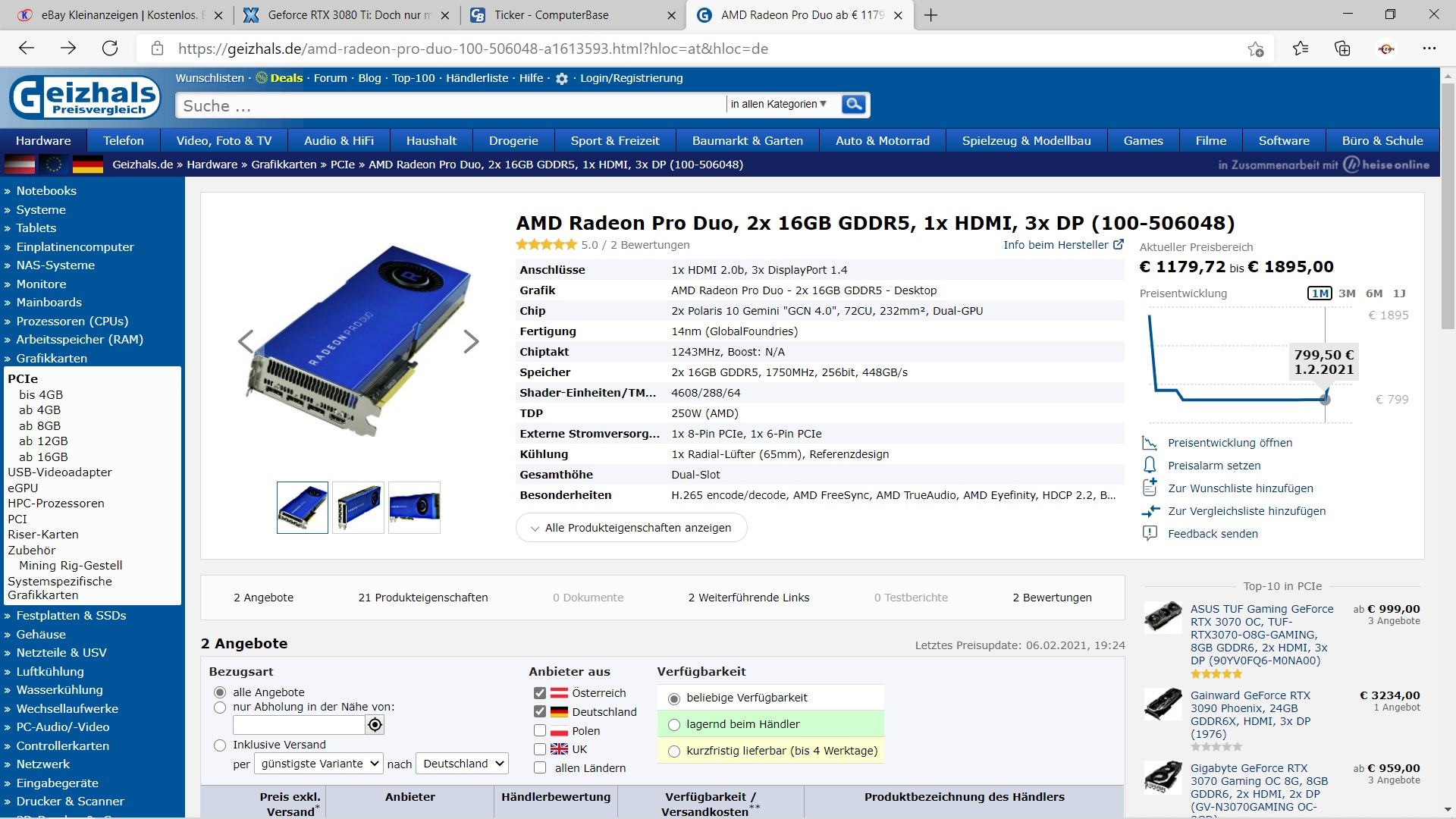Screen dimensions: 1456x819
Task: Click the locate-me icon beside location field
Action: (x=375, y=725)
